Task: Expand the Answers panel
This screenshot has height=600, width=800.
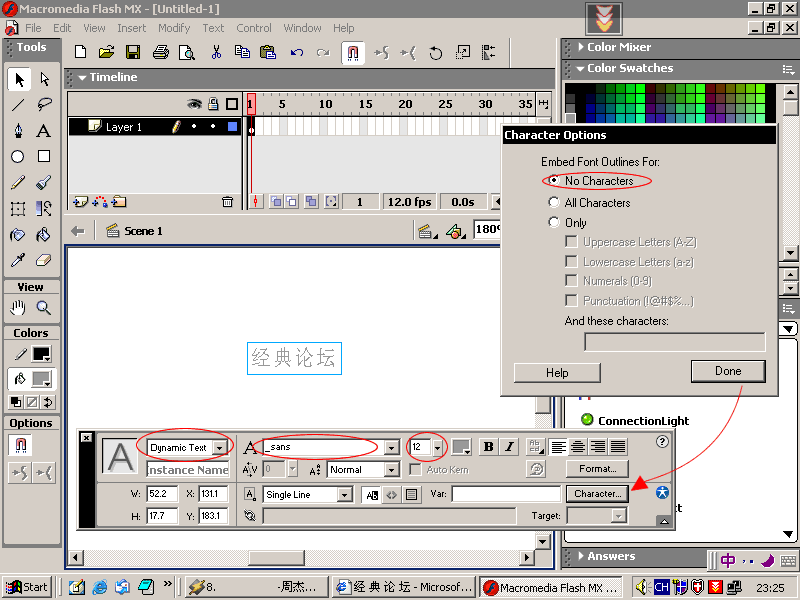Action: [x=581, y=556]
